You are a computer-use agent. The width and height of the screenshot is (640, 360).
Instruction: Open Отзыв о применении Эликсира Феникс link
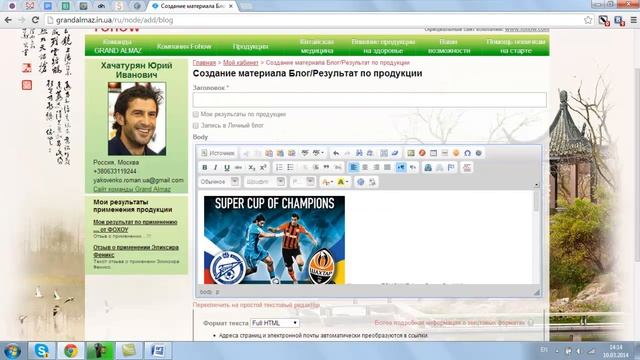(x=136, y=251)
